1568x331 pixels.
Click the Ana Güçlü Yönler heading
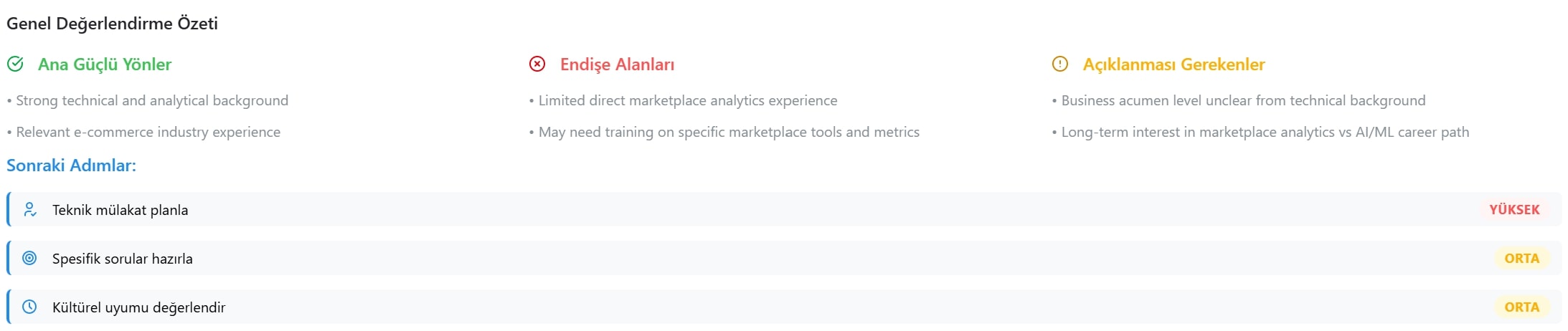[105, 64]
